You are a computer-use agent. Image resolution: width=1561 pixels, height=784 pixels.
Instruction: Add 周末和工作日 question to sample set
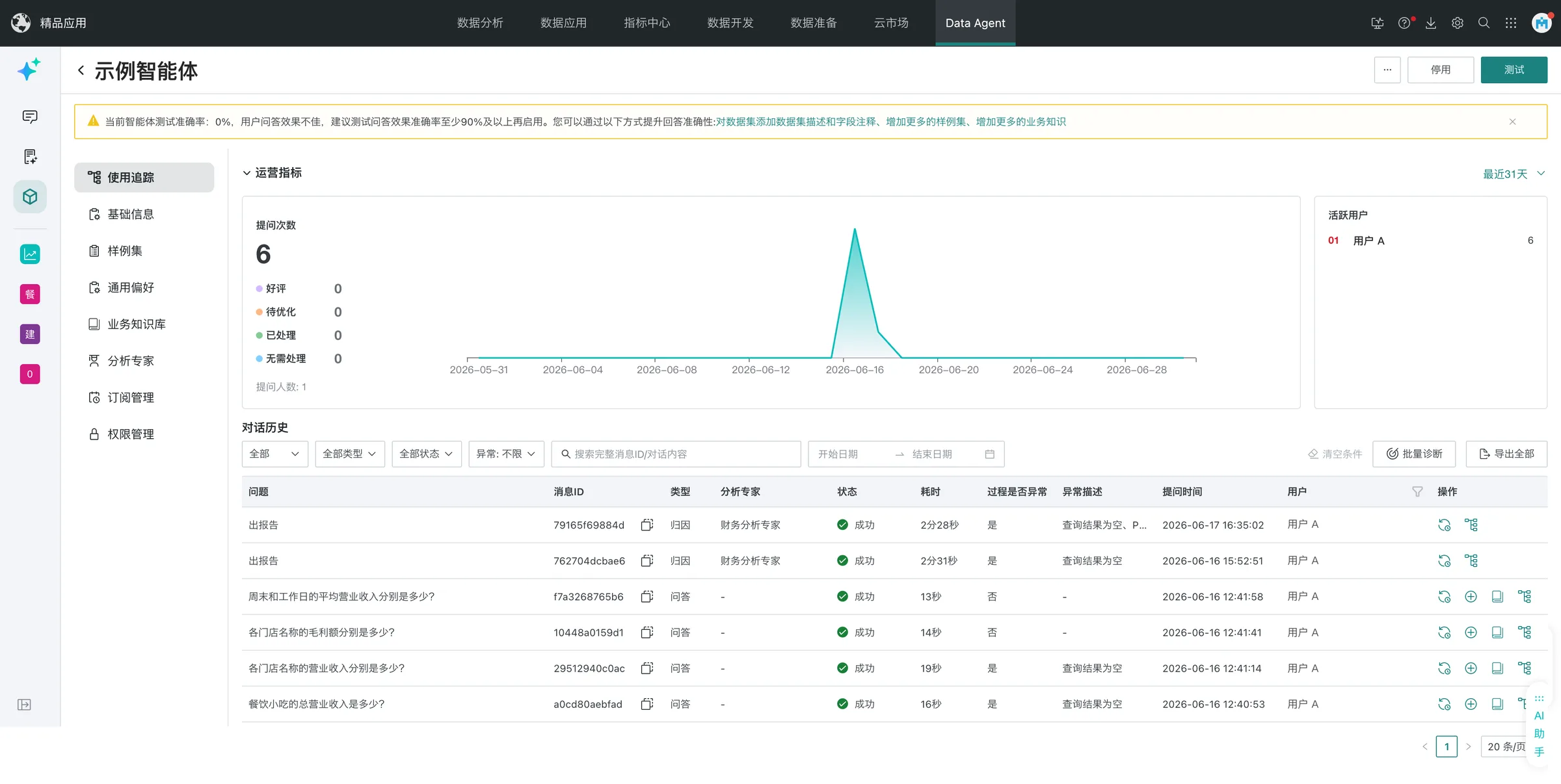click(1471, 596)
